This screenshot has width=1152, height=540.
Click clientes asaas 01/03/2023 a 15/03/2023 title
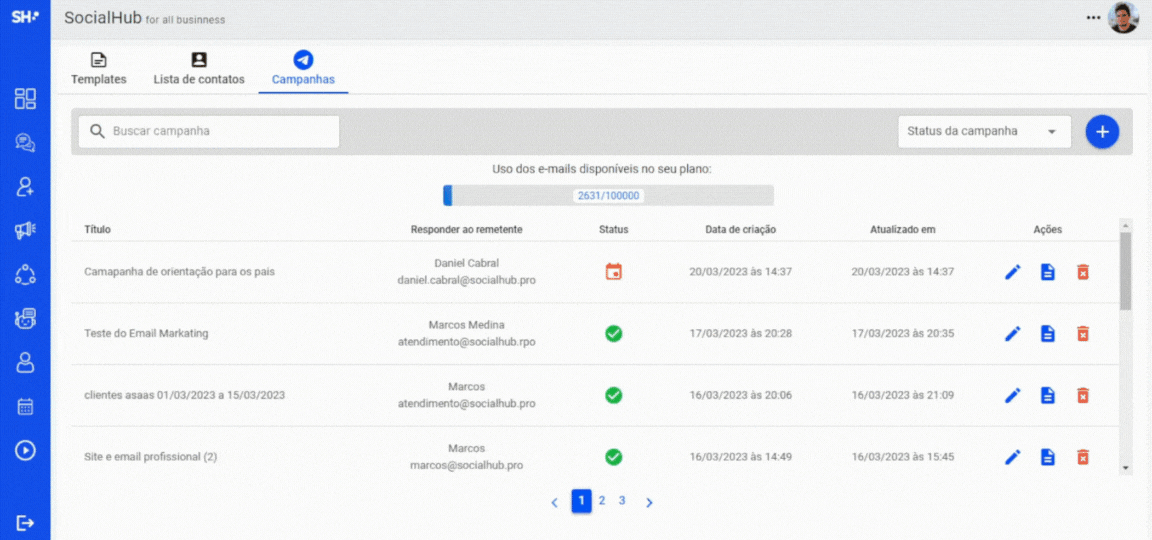184,395
